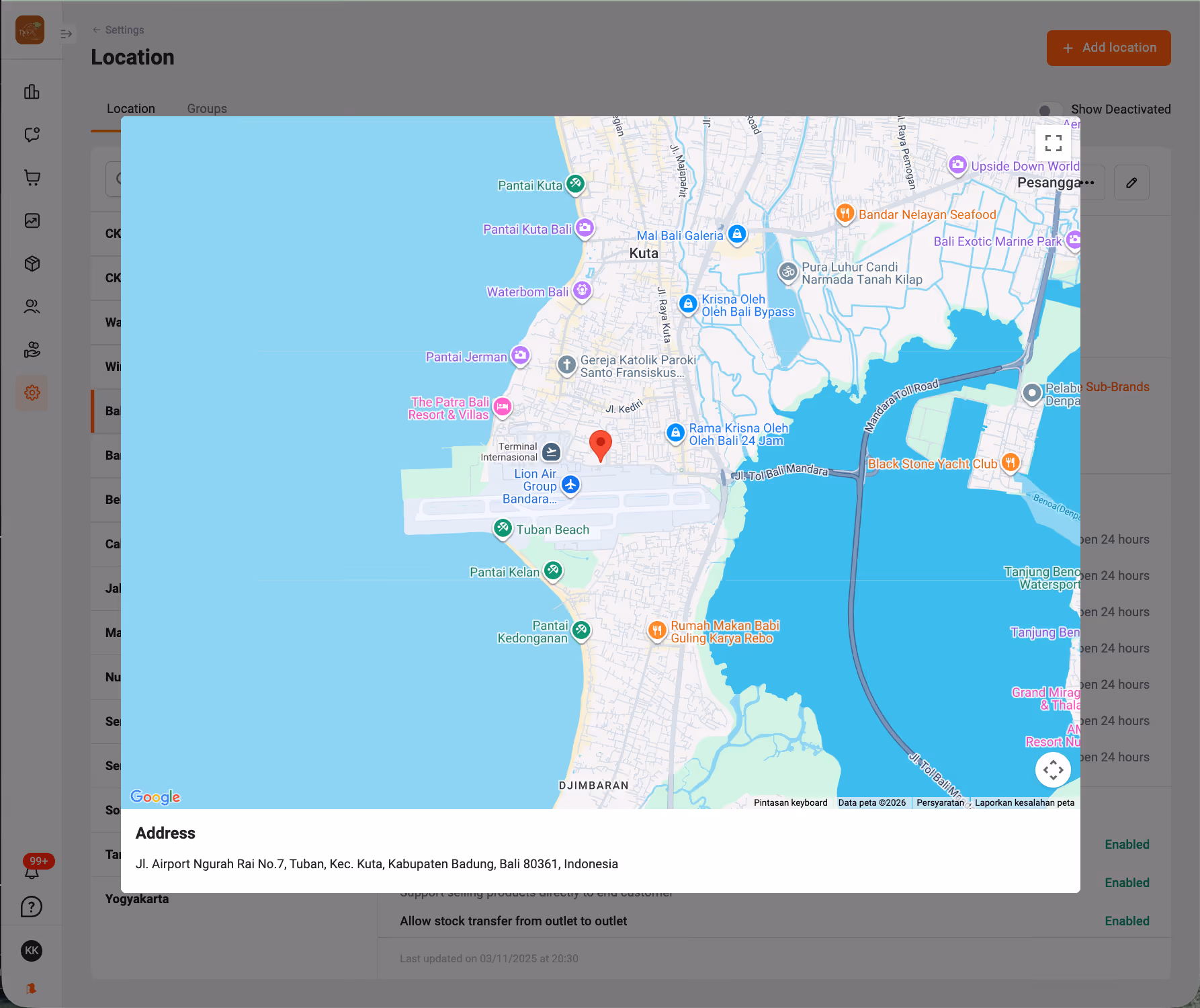The height and width of the screenshot is (1008, 1200).
Task: Select the Rumah Makan Babi Guling restaurant marker
Action: tap(657, 631)
